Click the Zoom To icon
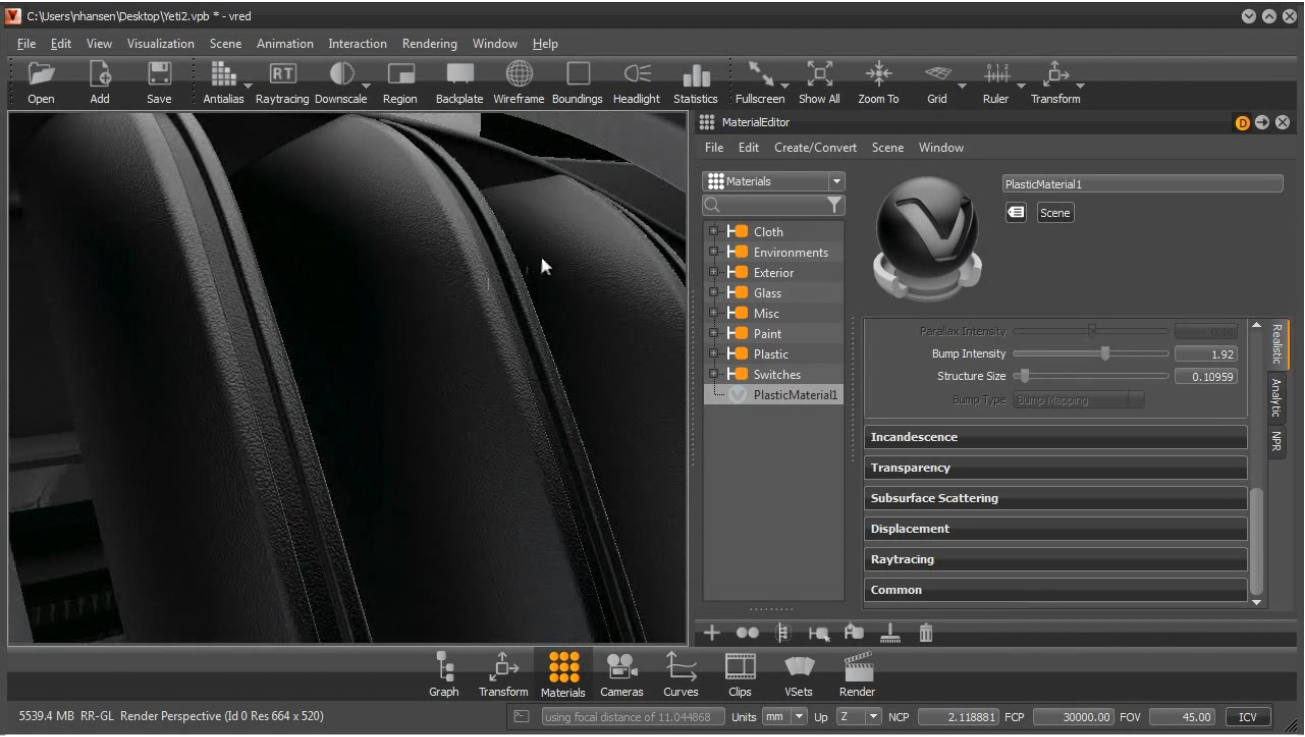 click(878, 75)
